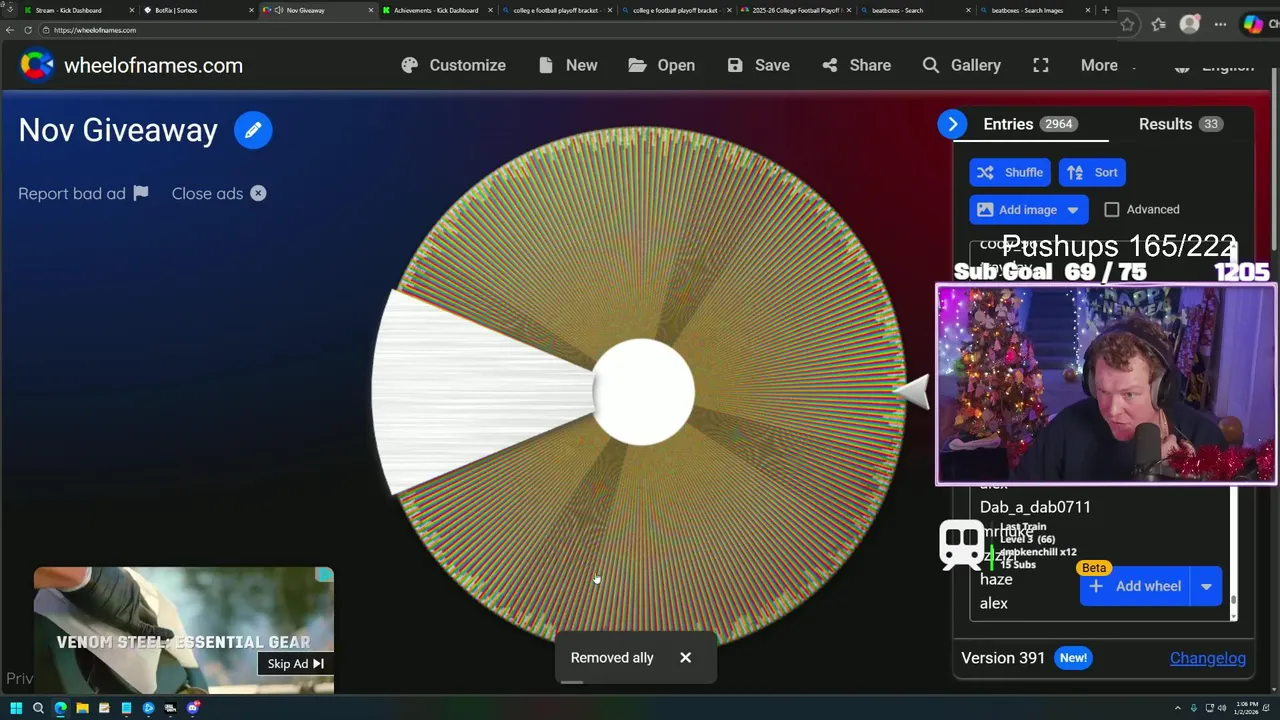Switch to the Entries tab

1030,124
